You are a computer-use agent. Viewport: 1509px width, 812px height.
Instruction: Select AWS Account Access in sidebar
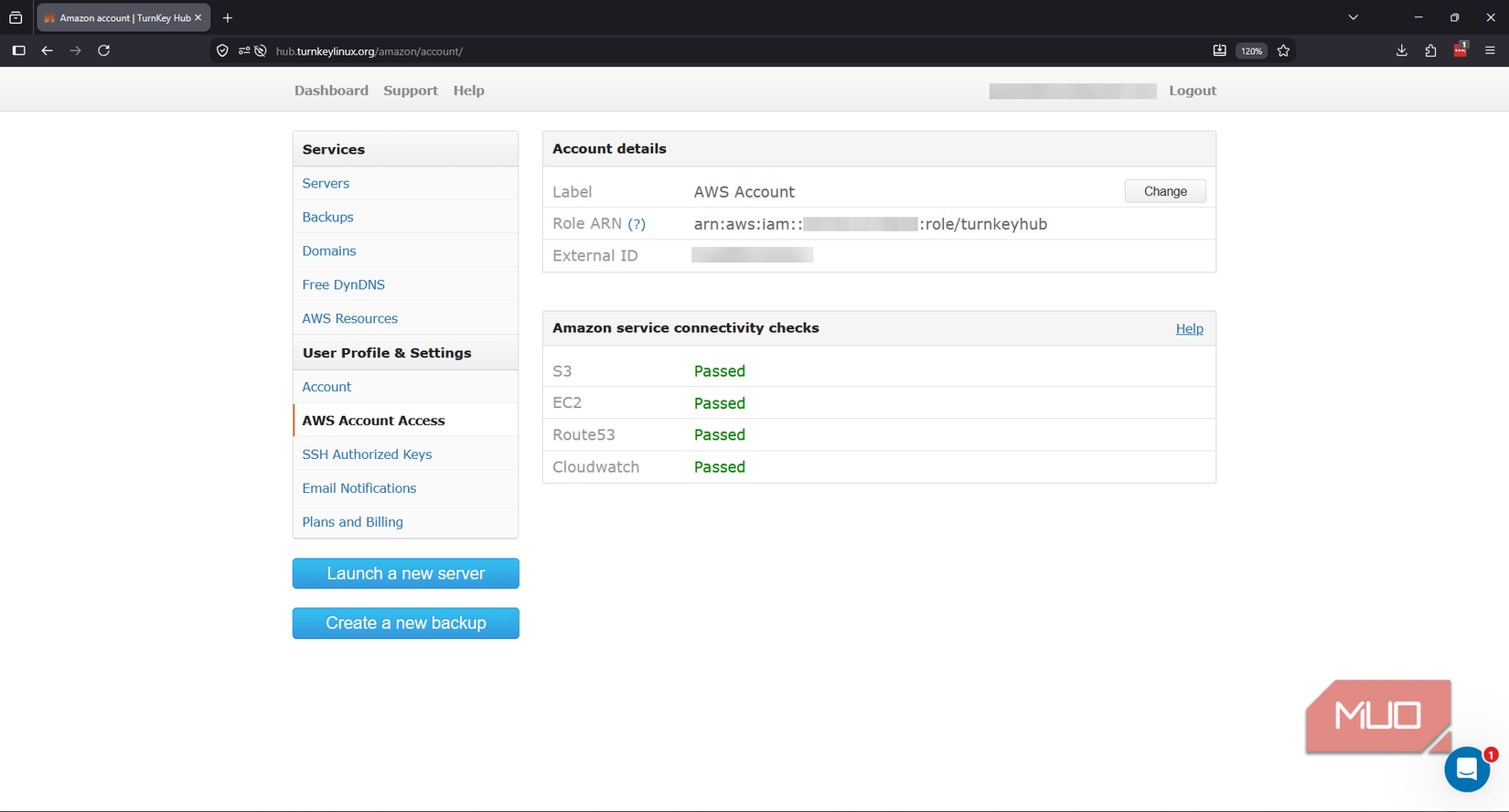click(373, 421)
